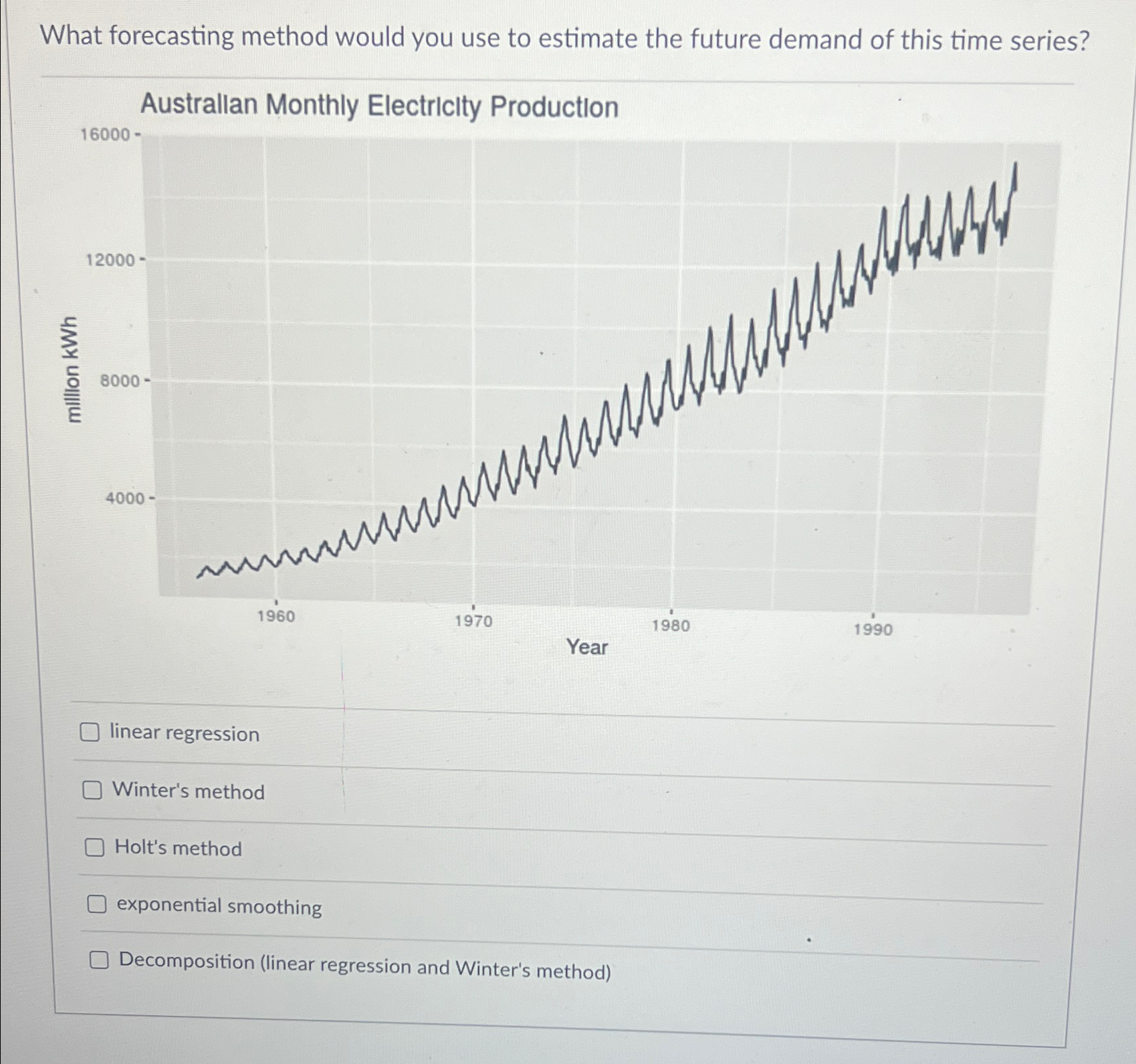Click the 'Year' axis label

pos(586,647)
